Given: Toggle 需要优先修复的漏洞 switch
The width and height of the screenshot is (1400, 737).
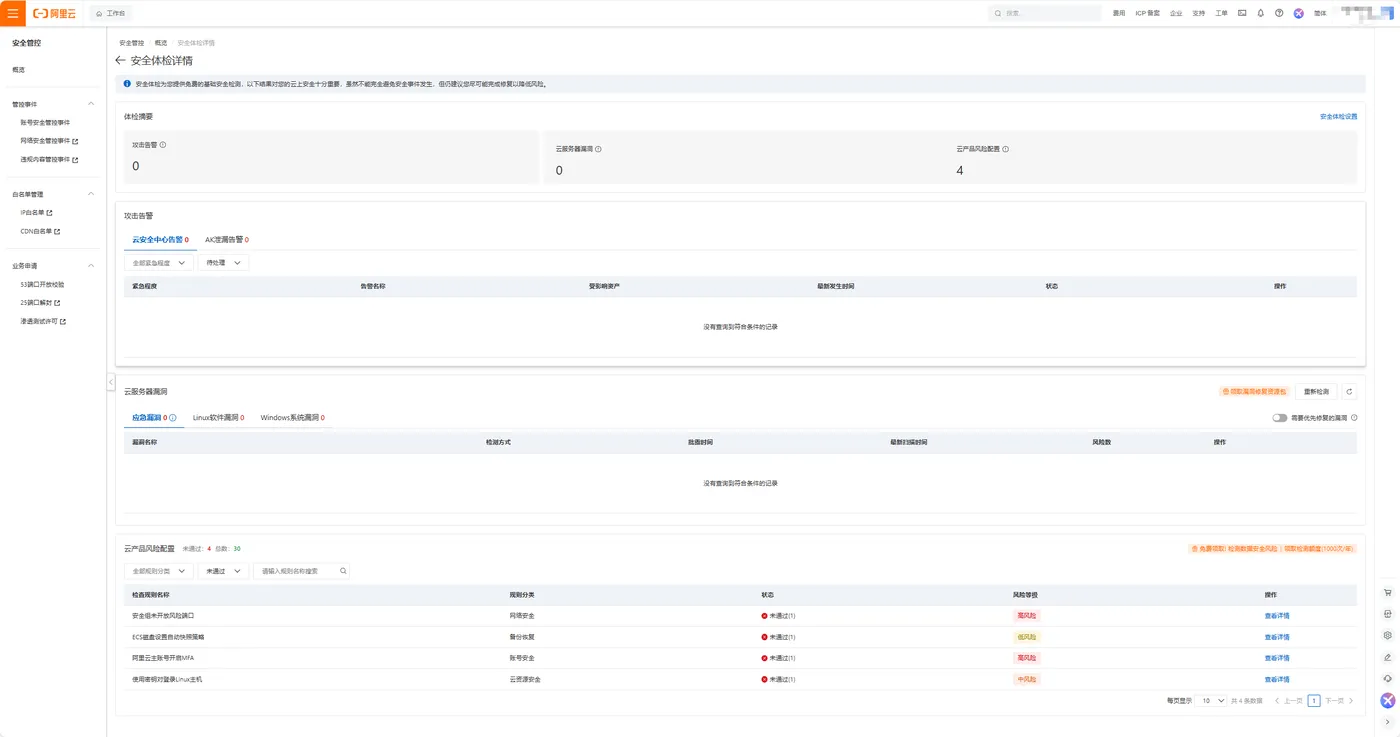Looking at the screenshot, I should pyautogui.click(x=1280, y=418).
